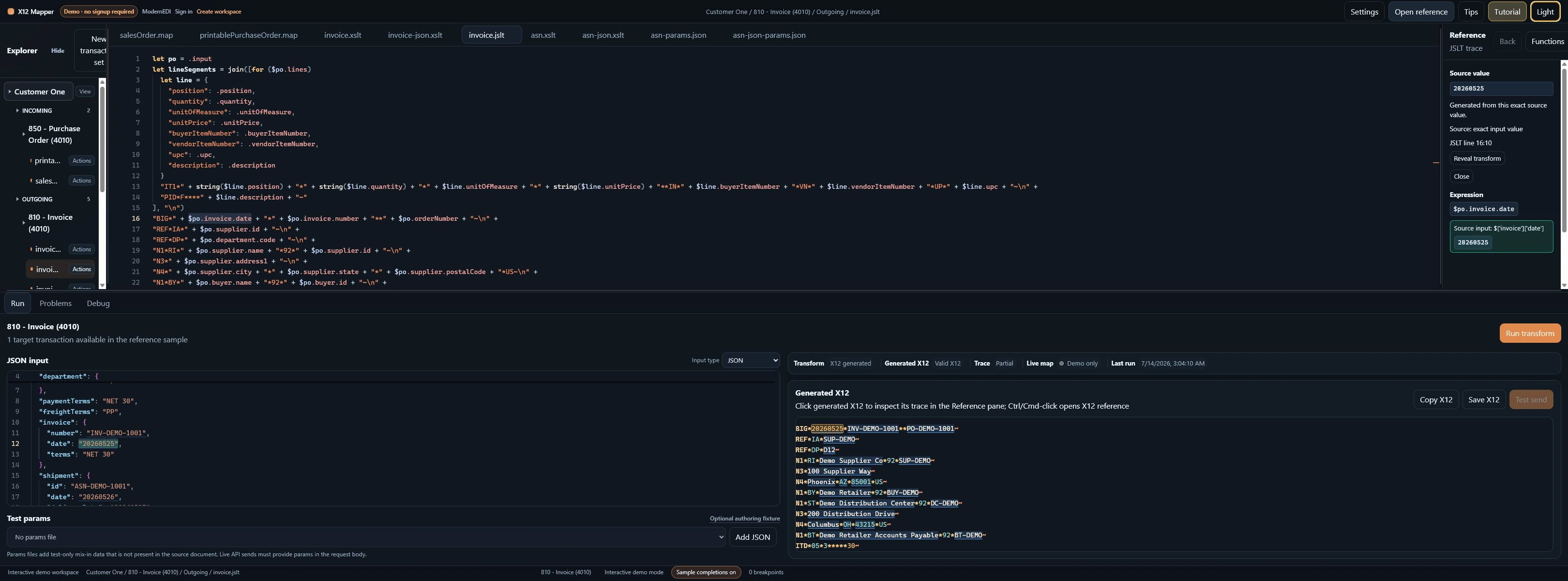
Task: Start the Tutorial
Action: pyautogui.click(x=1507, y=12)
